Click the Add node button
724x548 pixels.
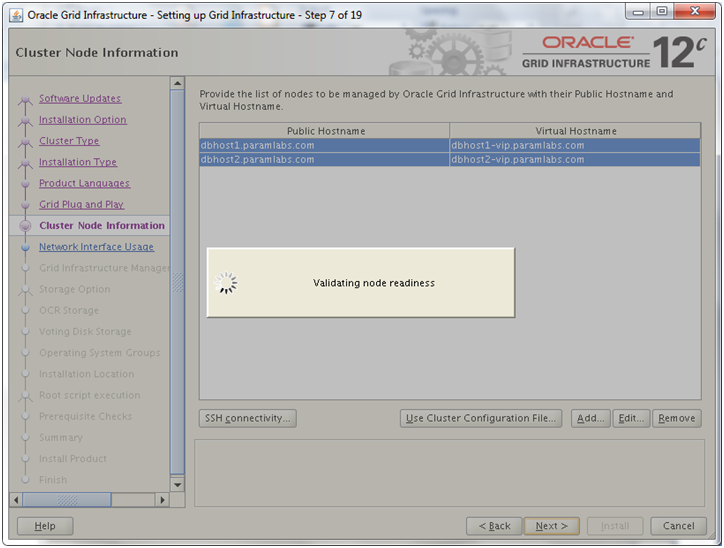(591, 418)
